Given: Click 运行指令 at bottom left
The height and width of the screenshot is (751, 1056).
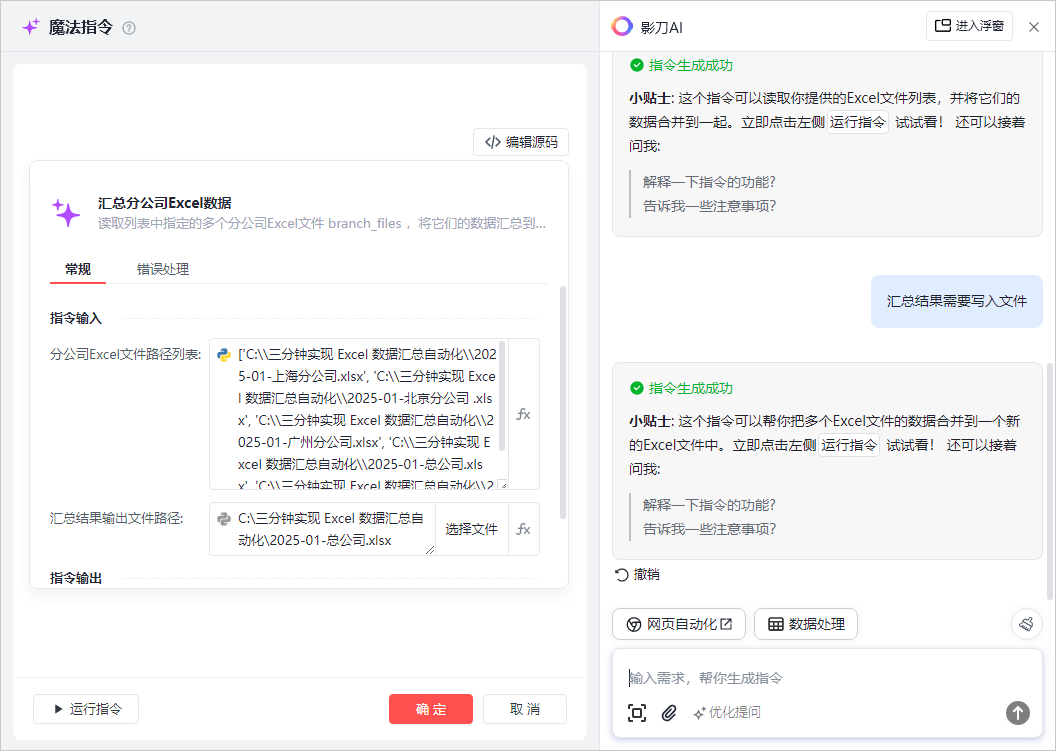Looking at the screenshot, I should tap(86, 709).
